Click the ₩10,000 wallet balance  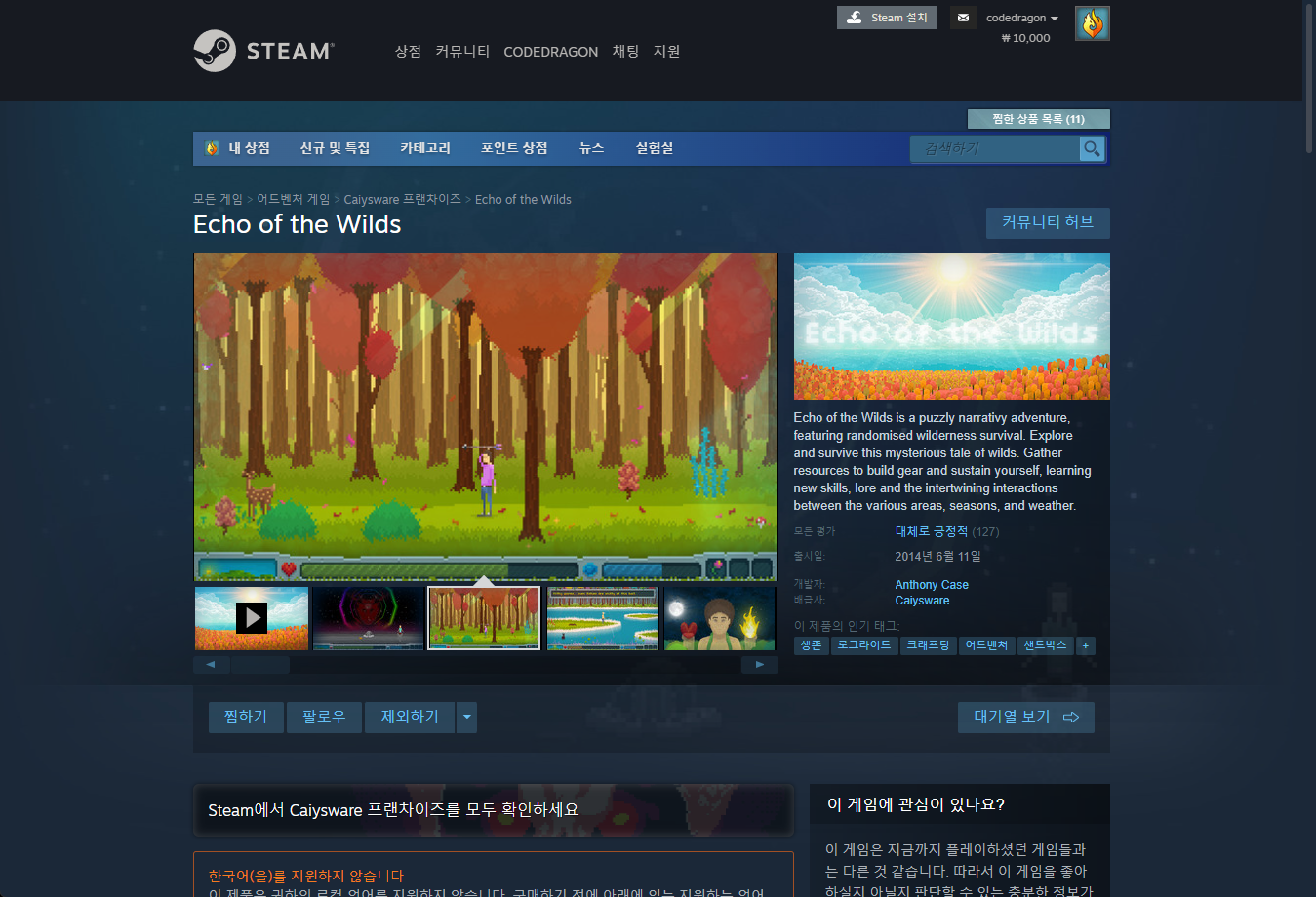click(x=1026, y=38)
